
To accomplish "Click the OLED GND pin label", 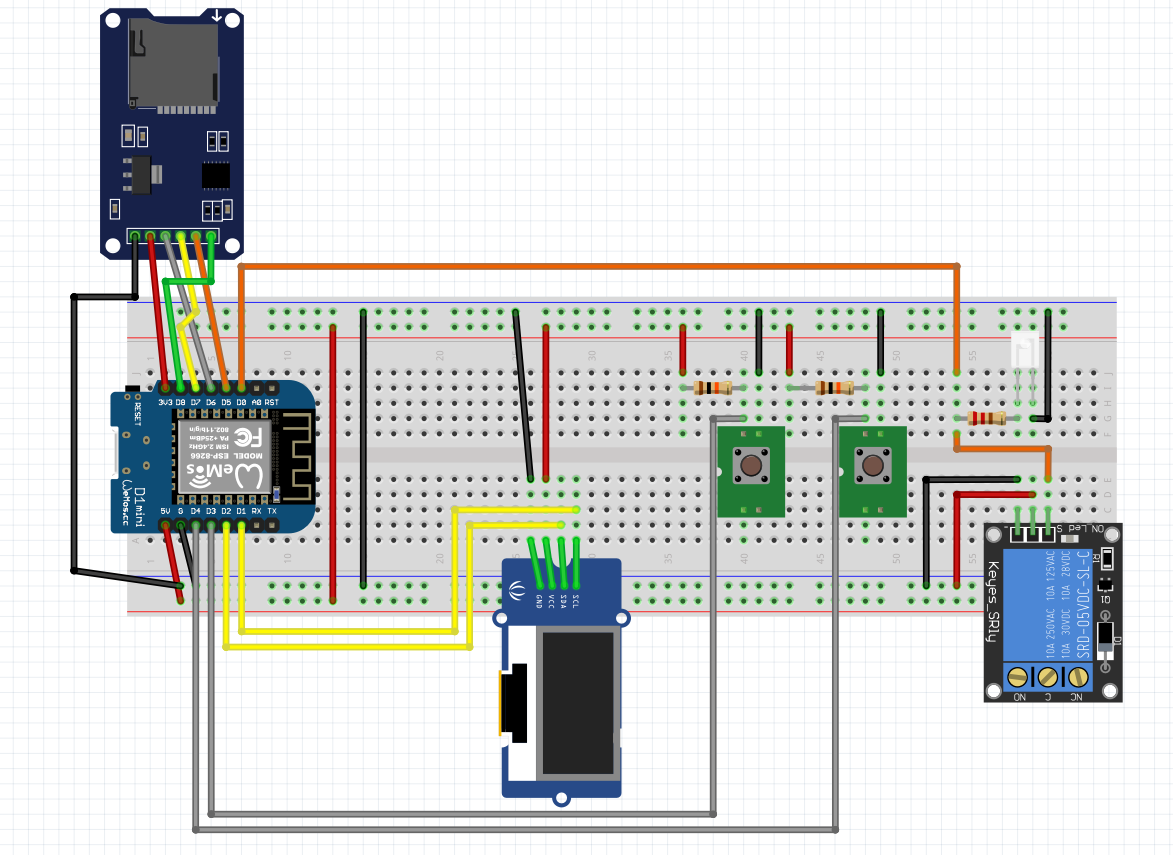I will click(x=539, y=601).
